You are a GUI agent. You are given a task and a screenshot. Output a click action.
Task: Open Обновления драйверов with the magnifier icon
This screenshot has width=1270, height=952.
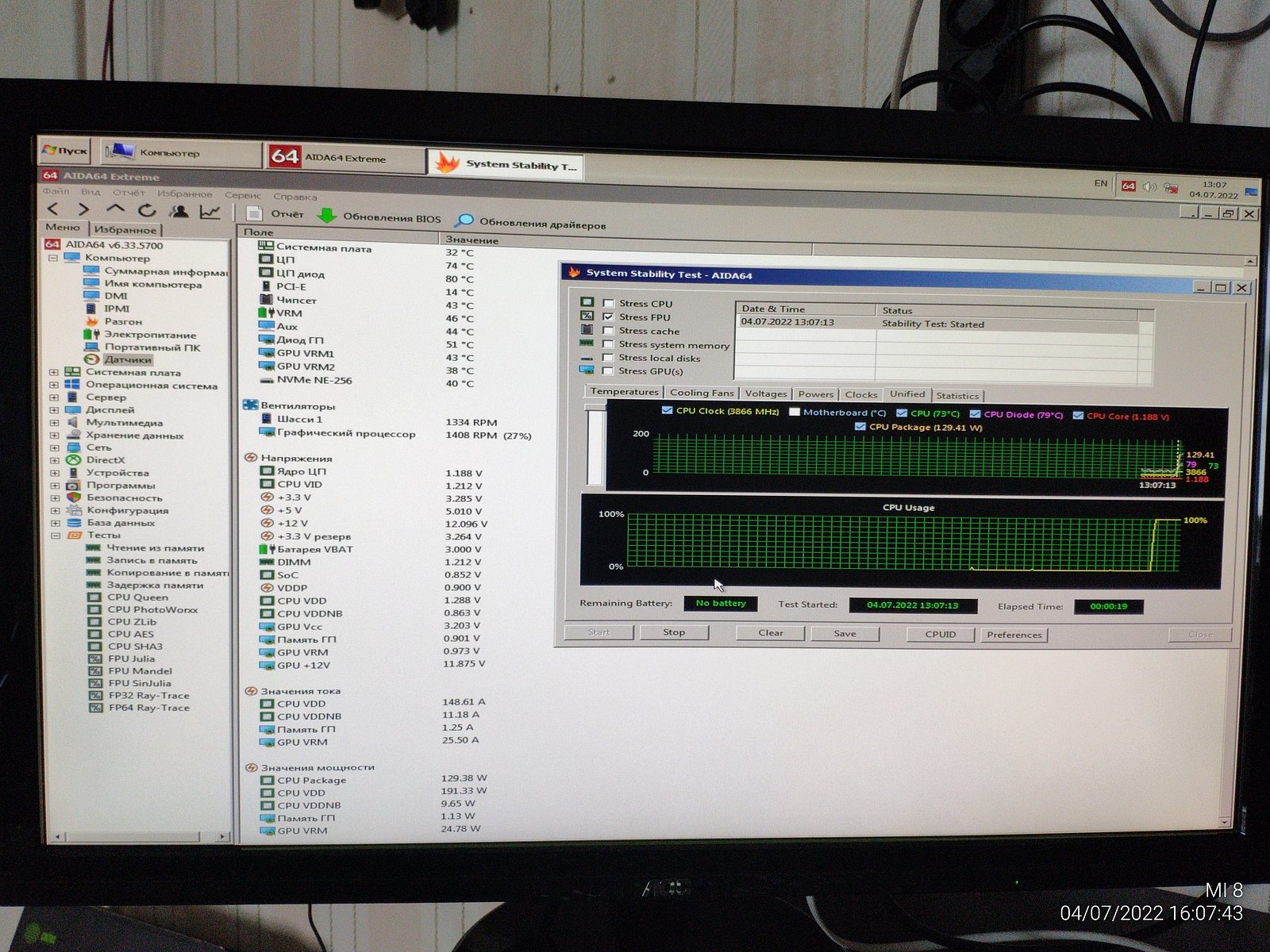click(464, 221)
